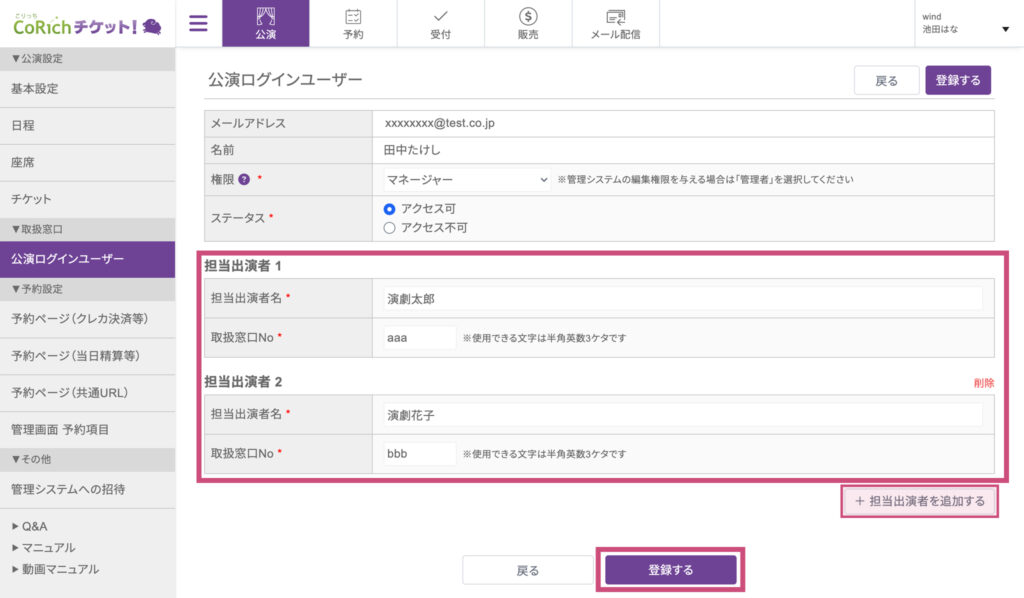
Task: Open the メール配信 mail icon
Action: point(616,17)
